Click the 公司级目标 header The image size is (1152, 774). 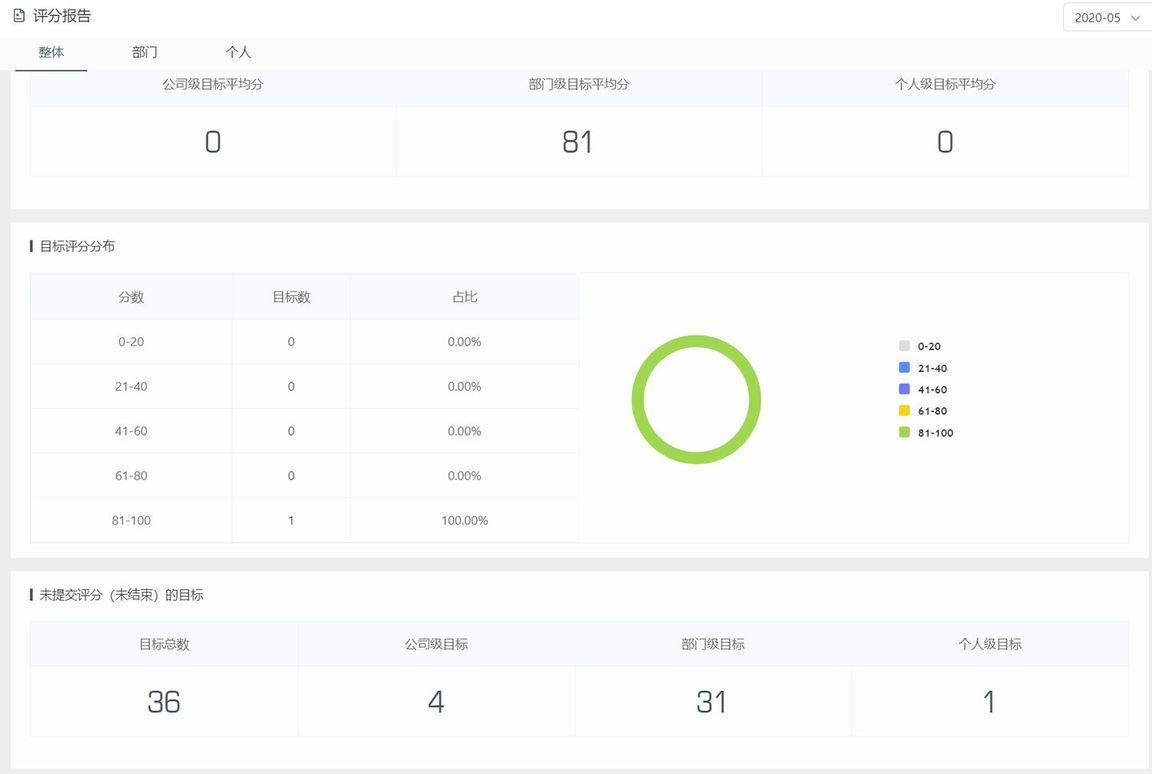436,644
